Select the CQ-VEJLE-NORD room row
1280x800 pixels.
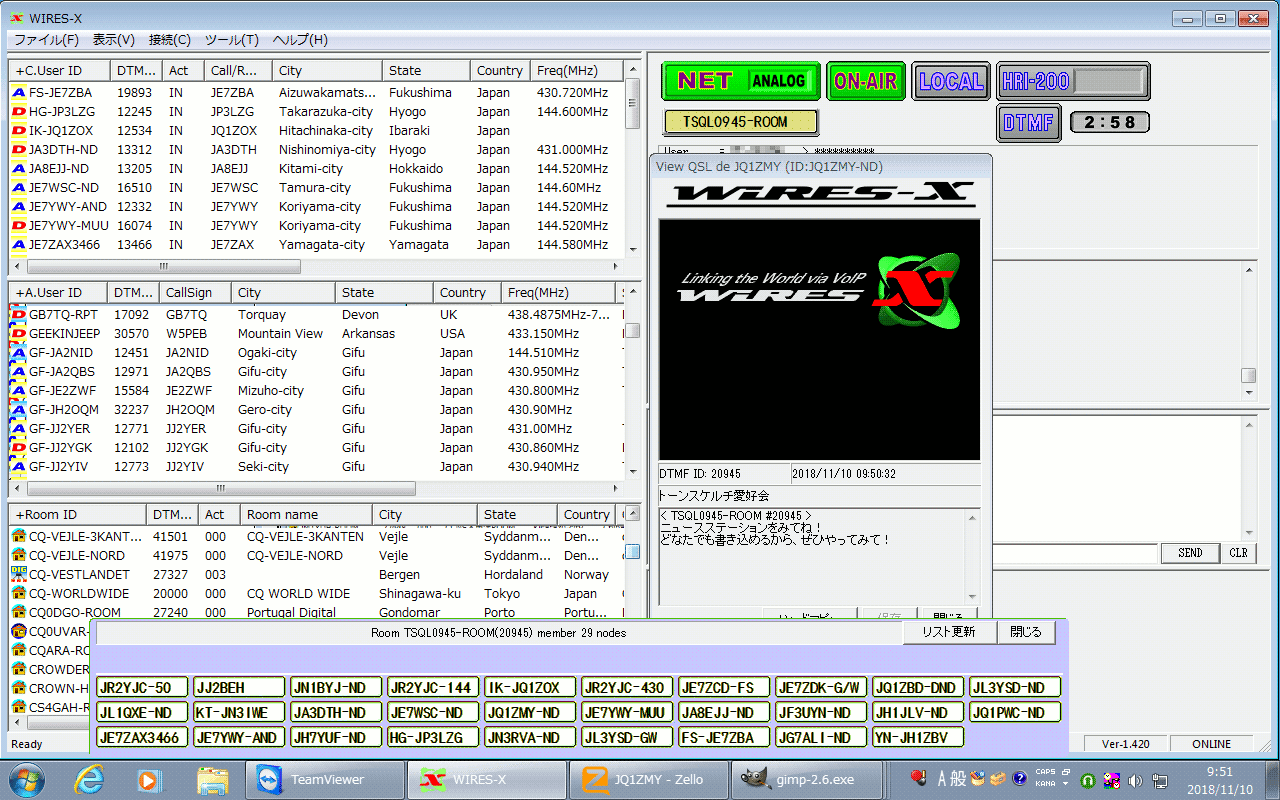317,556
